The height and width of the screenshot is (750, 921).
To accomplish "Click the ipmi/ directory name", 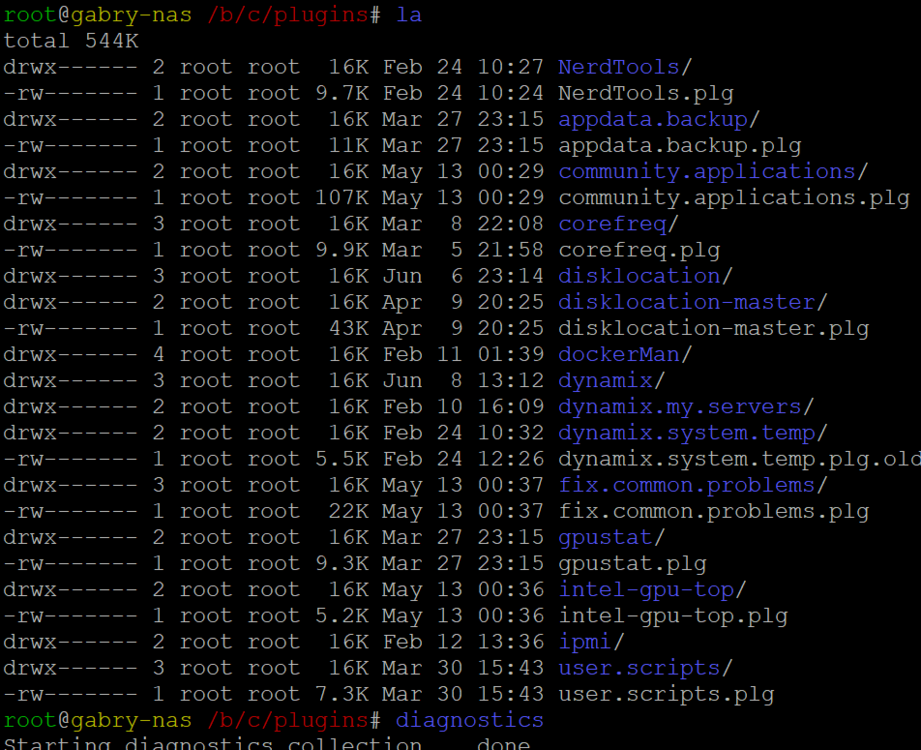I will point(591,641).
